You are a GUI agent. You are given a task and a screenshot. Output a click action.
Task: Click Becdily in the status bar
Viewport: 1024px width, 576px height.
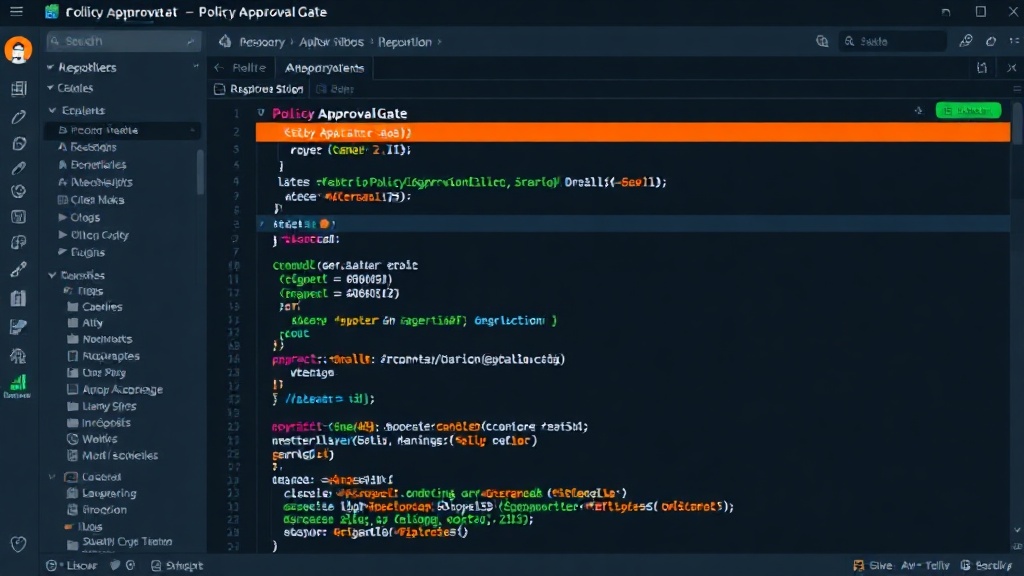pos(993,566)
